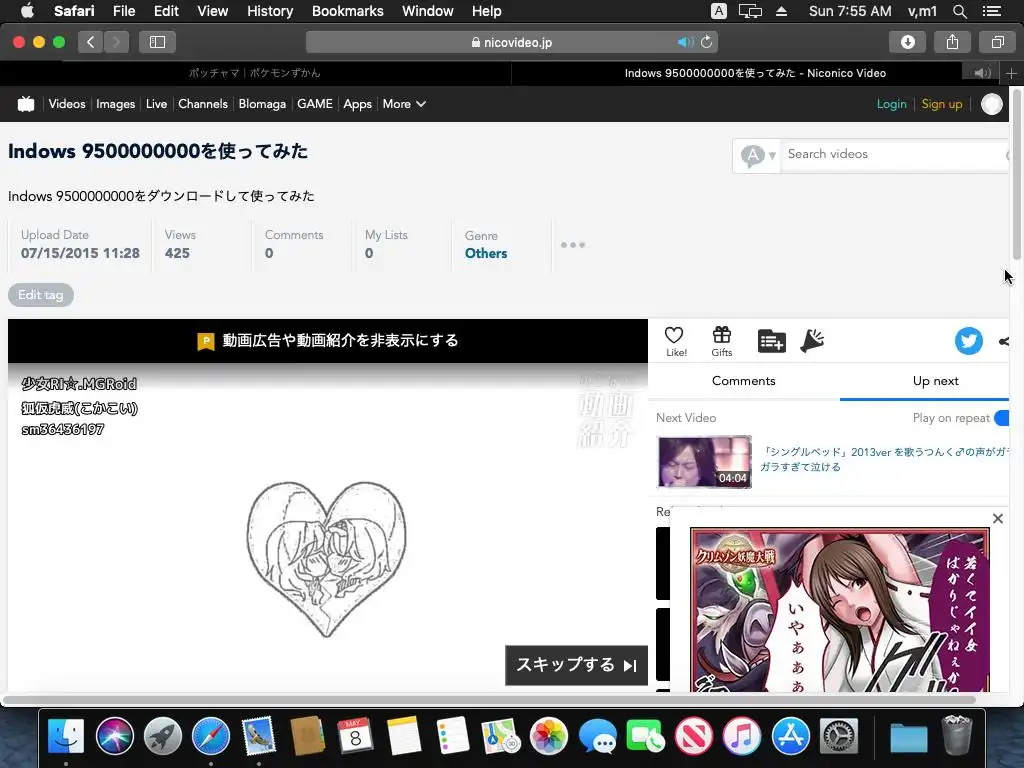
Task: Open the Safari History menu
Action: pos(270,11)
